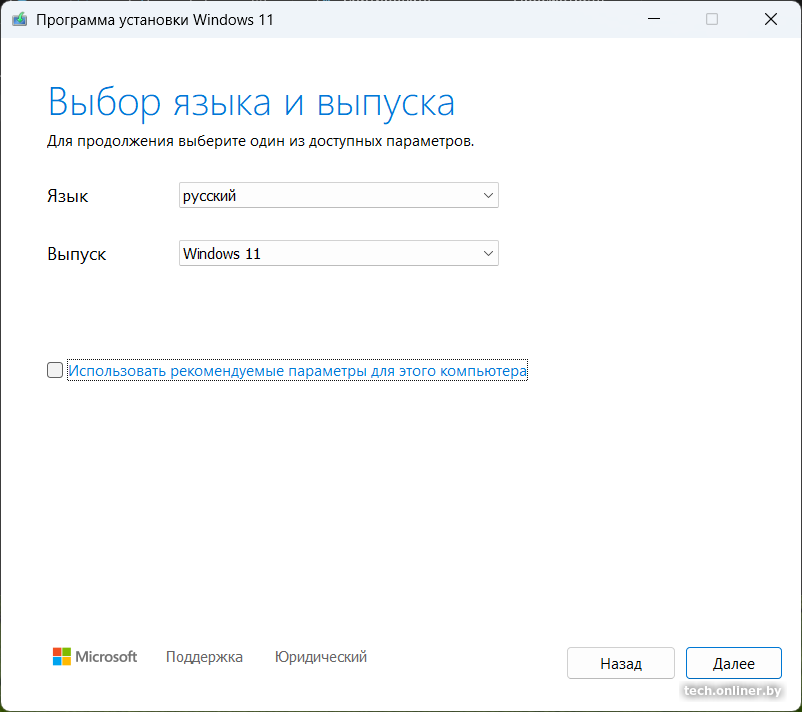
Task: Click the 'Выпуск' label
Action: (77, 254)
